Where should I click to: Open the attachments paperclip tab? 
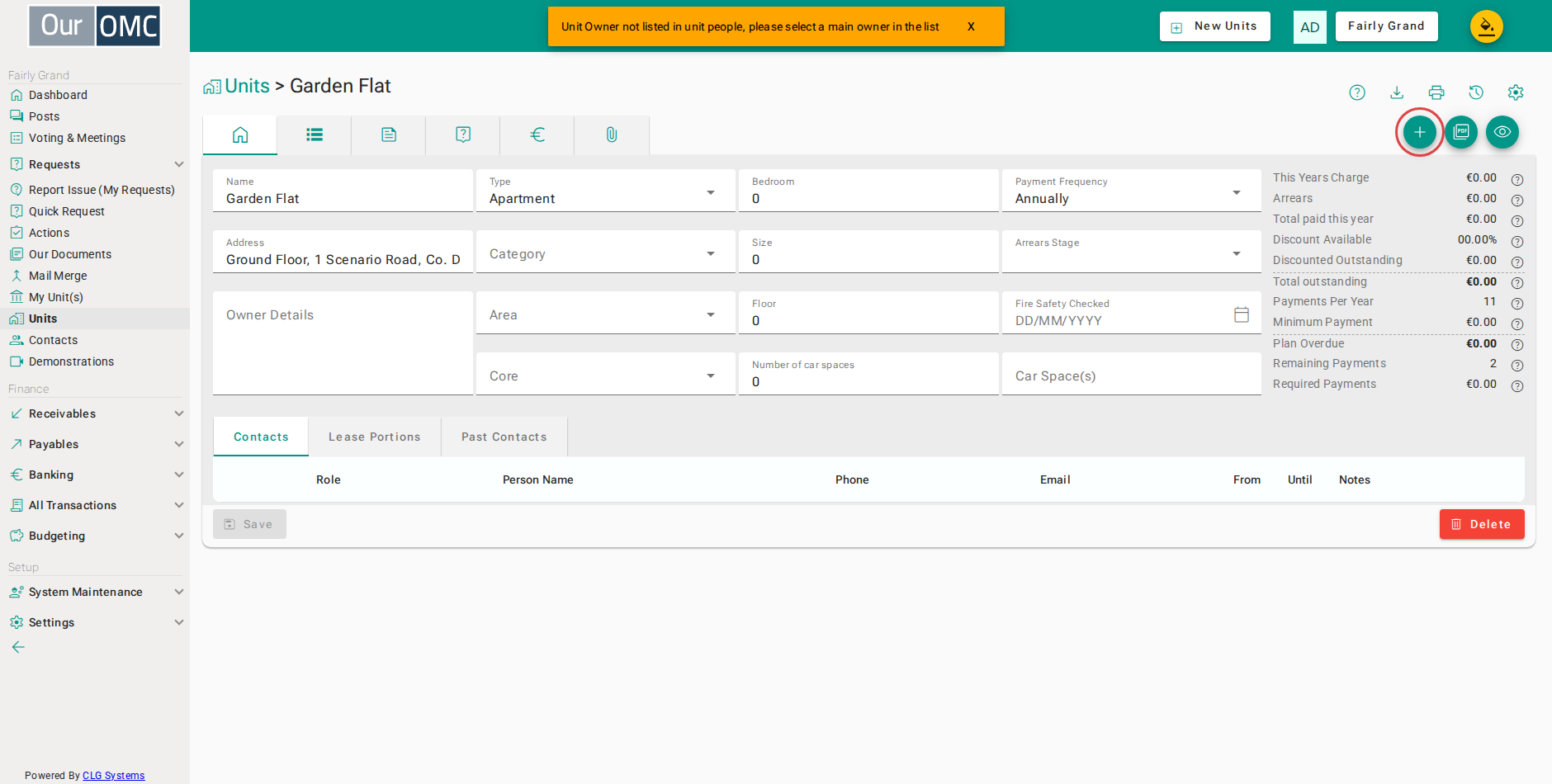[x=612, y=135]
